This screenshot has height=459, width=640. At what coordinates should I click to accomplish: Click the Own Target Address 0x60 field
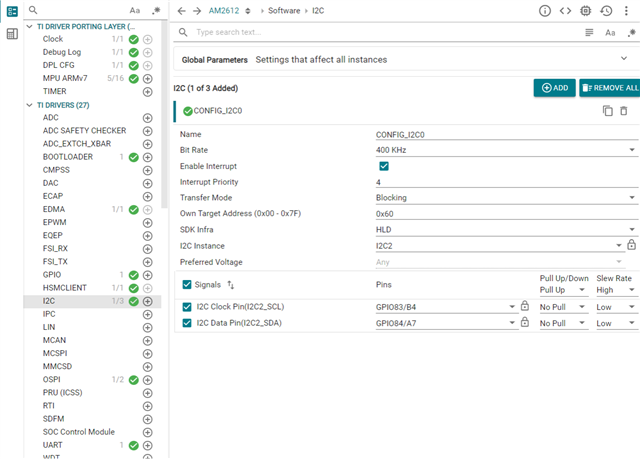(506, 214)
